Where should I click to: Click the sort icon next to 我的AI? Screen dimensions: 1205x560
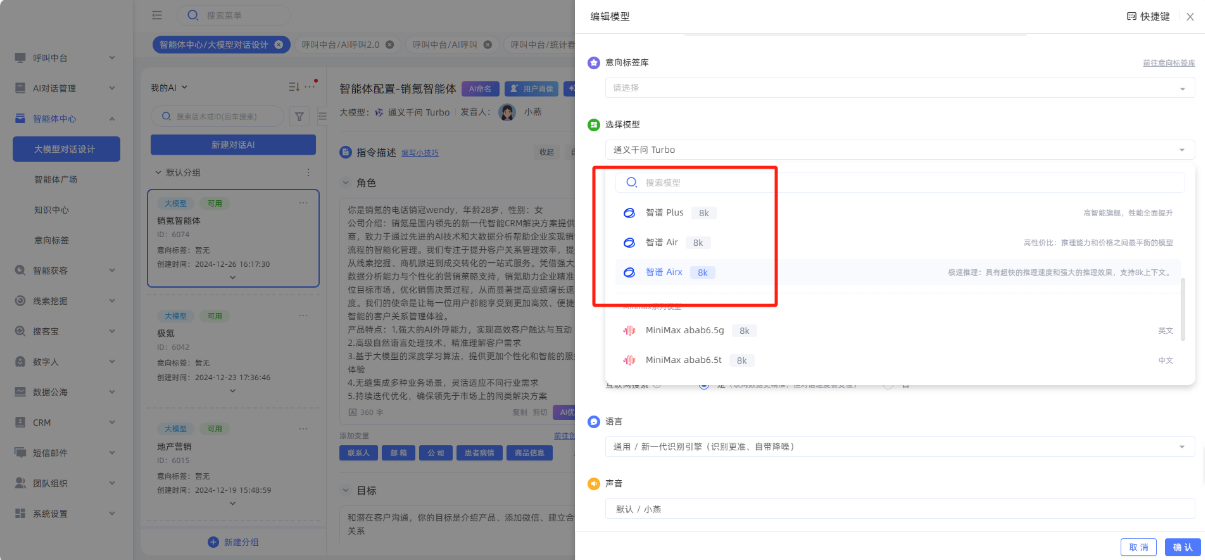[293, 87]
